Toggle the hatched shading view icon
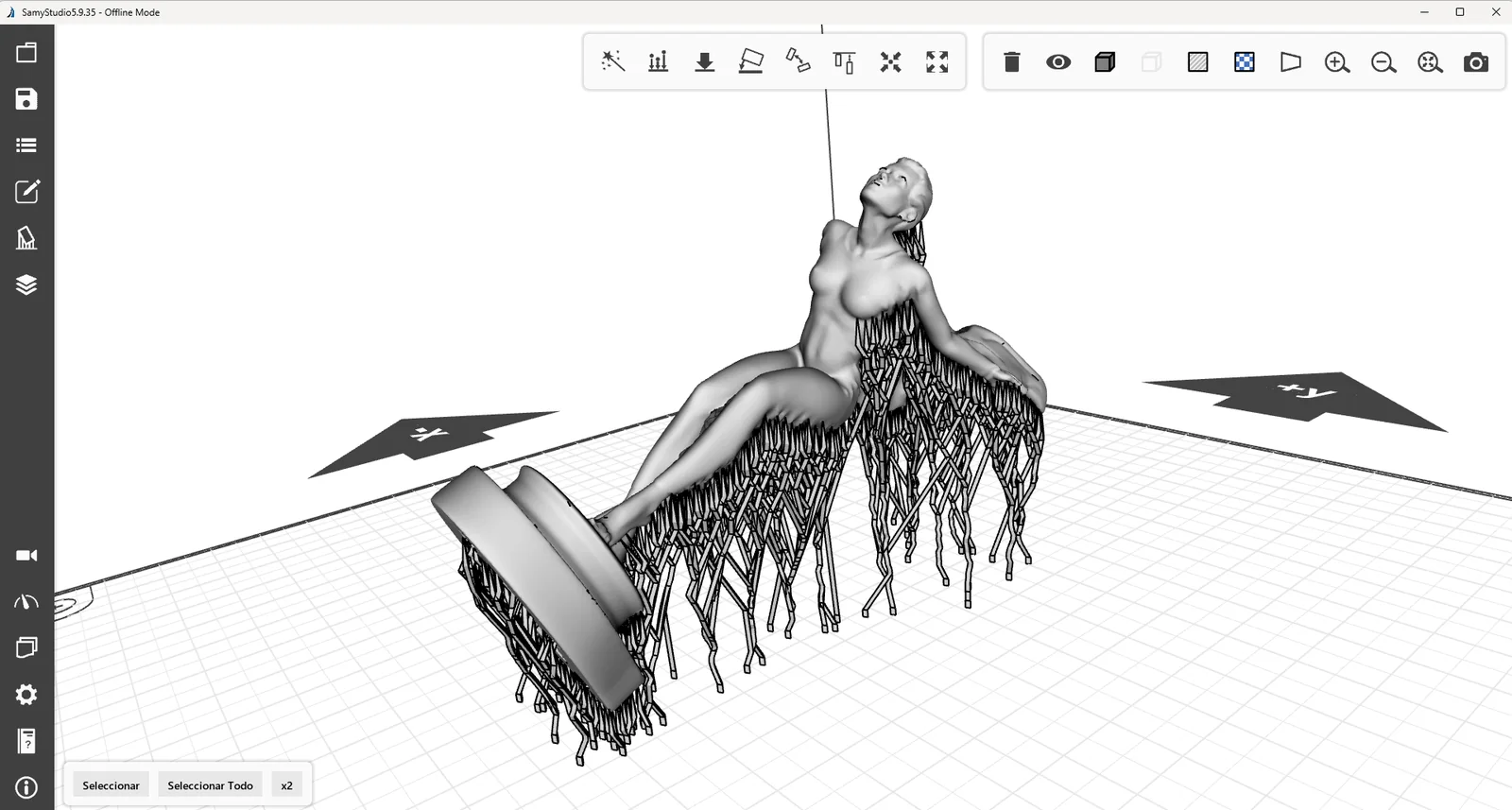This screenshot has height=810, width=1512. point(1197,62)
